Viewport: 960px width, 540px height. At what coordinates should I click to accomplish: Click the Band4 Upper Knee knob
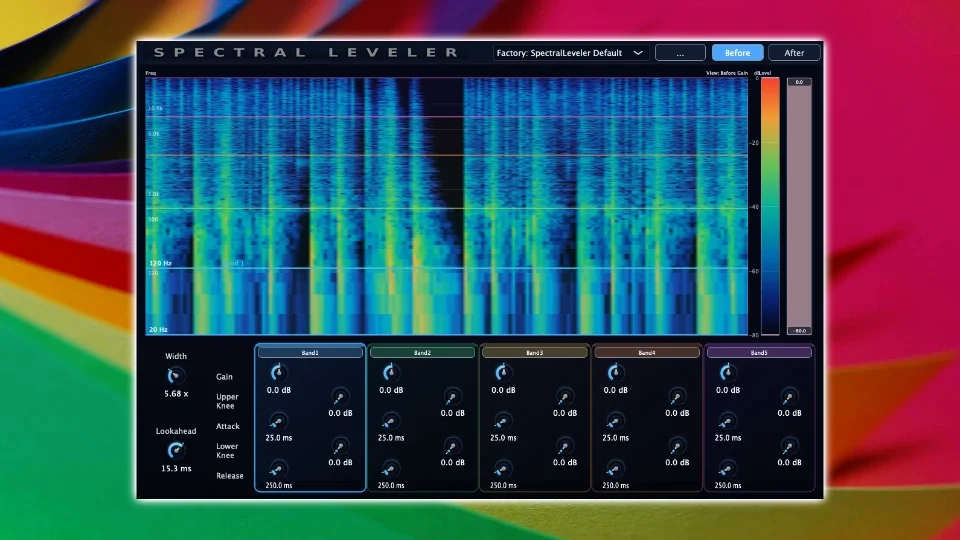[x=677, y=397]
